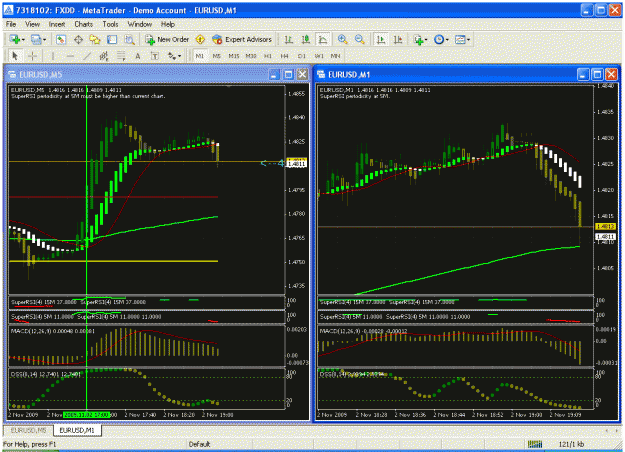Toggle Chart Shift from right border
The width and height of the screenshot is (625, 452).
coord(398,39)
